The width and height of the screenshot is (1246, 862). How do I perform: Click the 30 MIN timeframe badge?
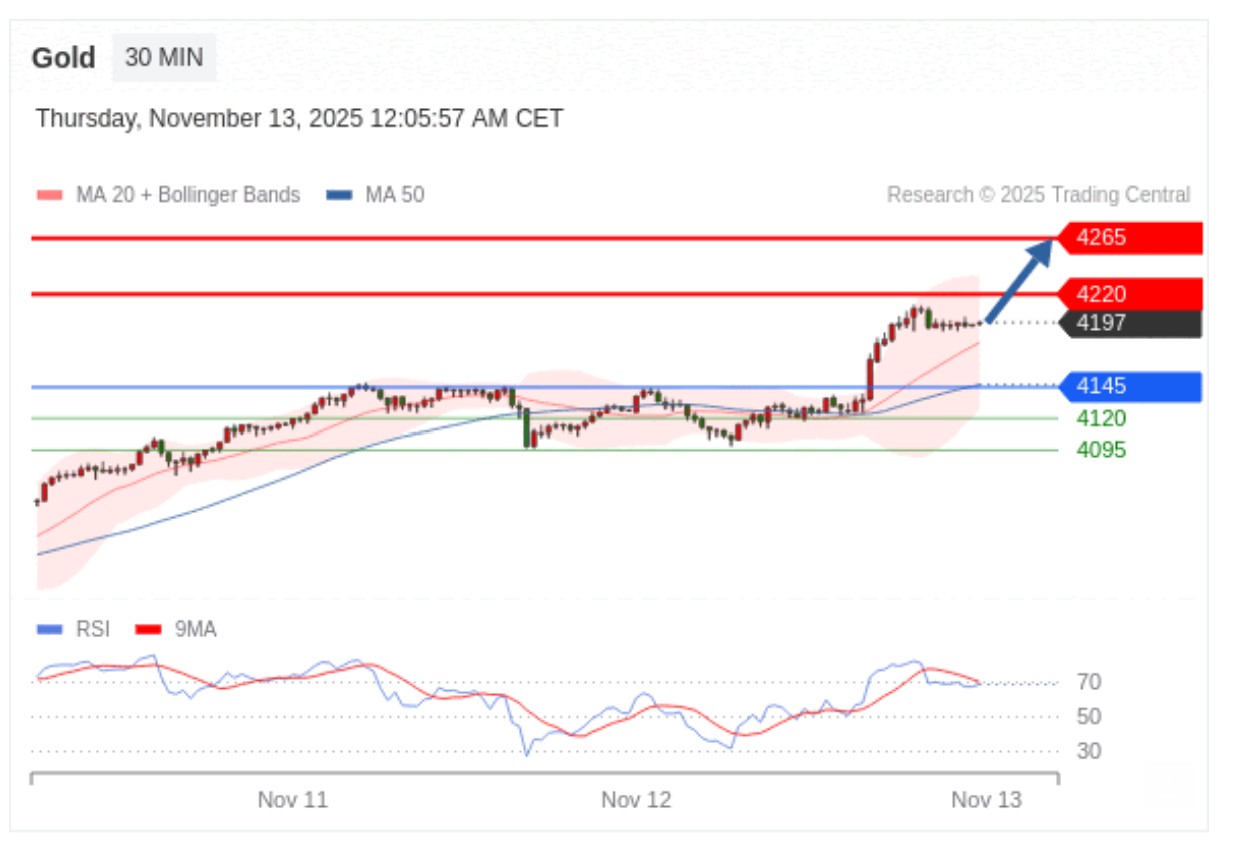164,58
